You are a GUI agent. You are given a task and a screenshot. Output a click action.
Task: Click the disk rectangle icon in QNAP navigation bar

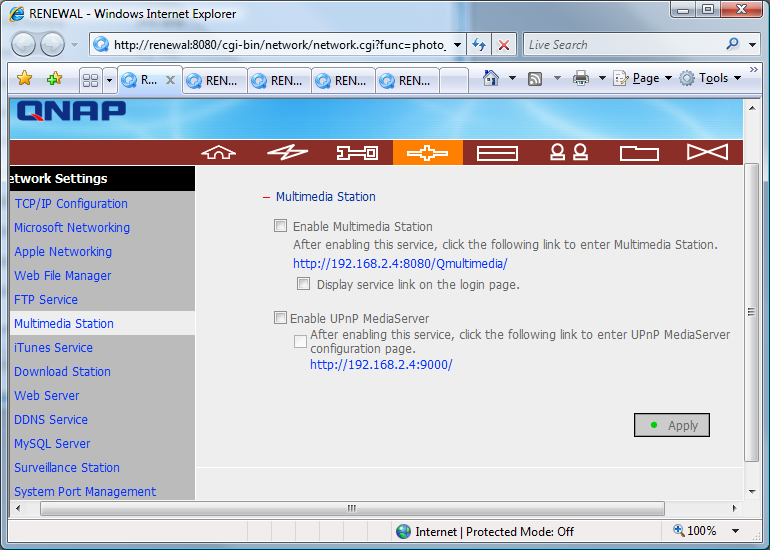pyautogui.click(x=497, y=152)
